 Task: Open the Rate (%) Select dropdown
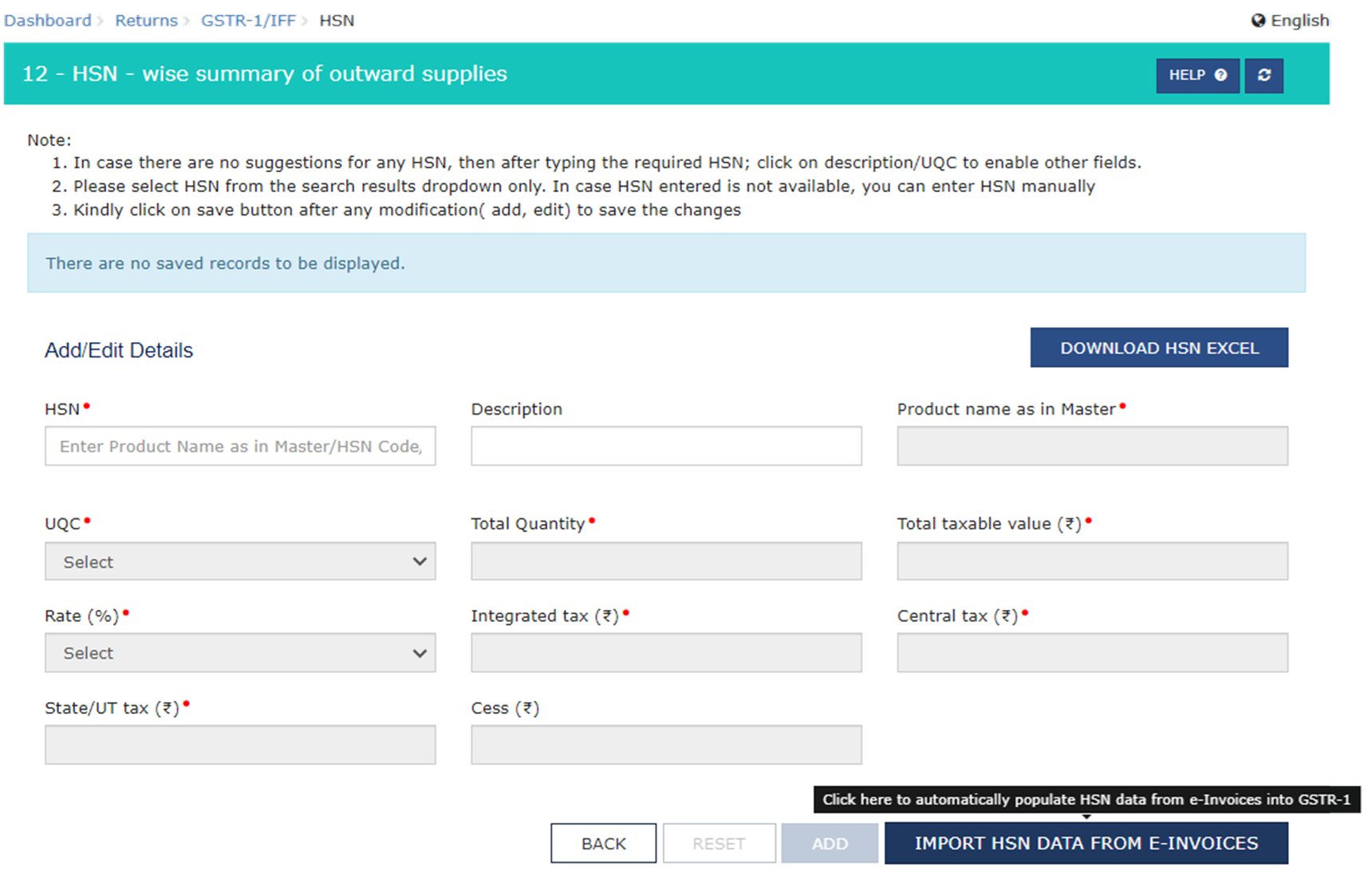tap(240, 653)
